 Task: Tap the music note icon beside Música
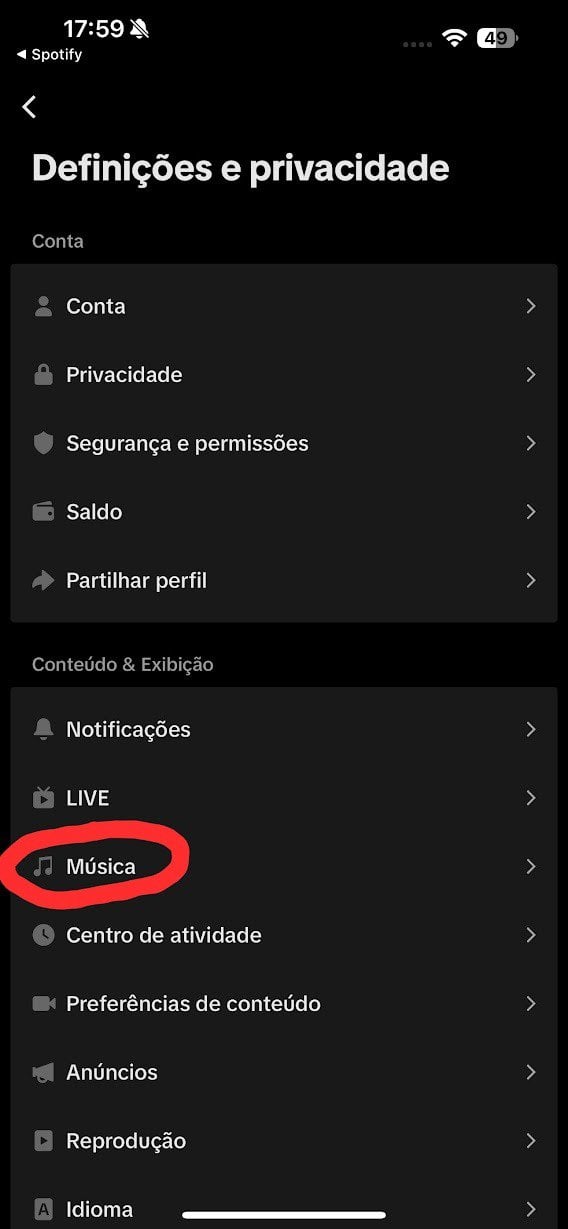tap(43, 866)
